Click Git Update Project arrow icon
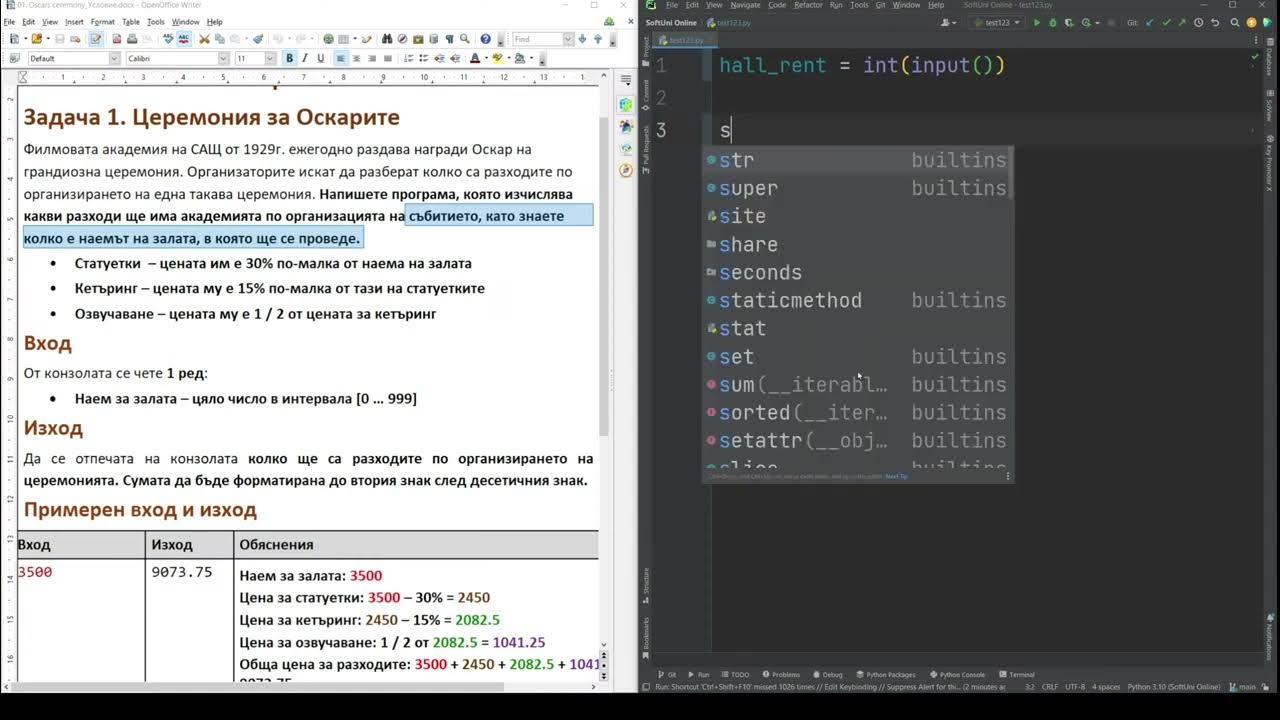 pos(1150,22)
